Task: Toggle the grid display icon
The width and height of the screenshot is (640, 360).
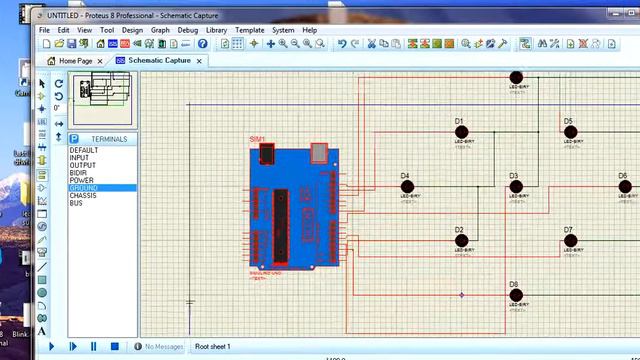Action: coord(238,44)
